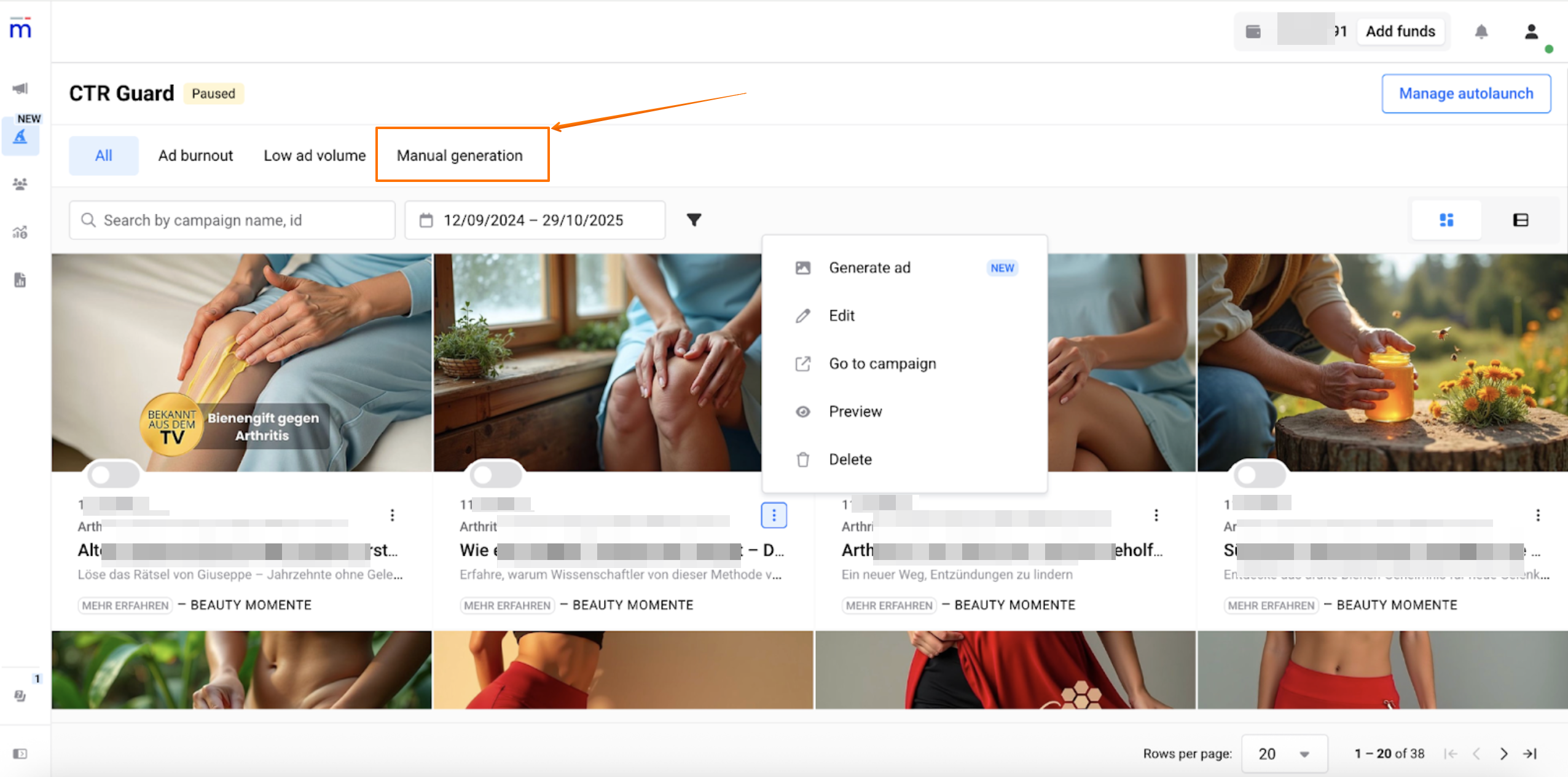Image resolution: width=1568 pixels, height=777 pixels.
Task: Enable the second knee ad toggle
Action: coord(496,474)
